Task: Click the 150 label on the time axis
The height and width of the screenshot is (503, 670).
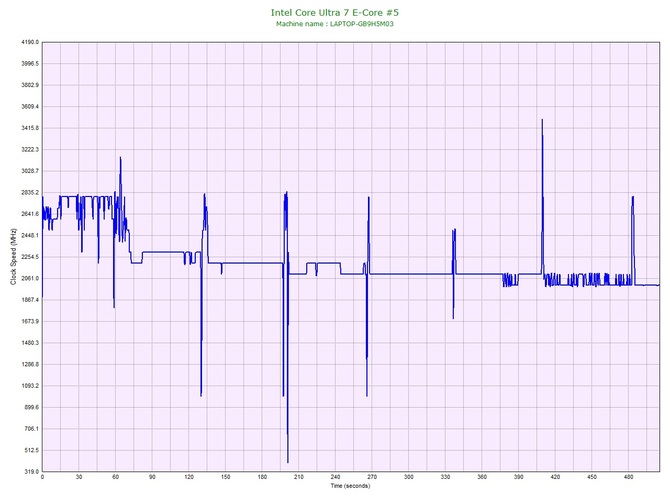Action: 226,477
